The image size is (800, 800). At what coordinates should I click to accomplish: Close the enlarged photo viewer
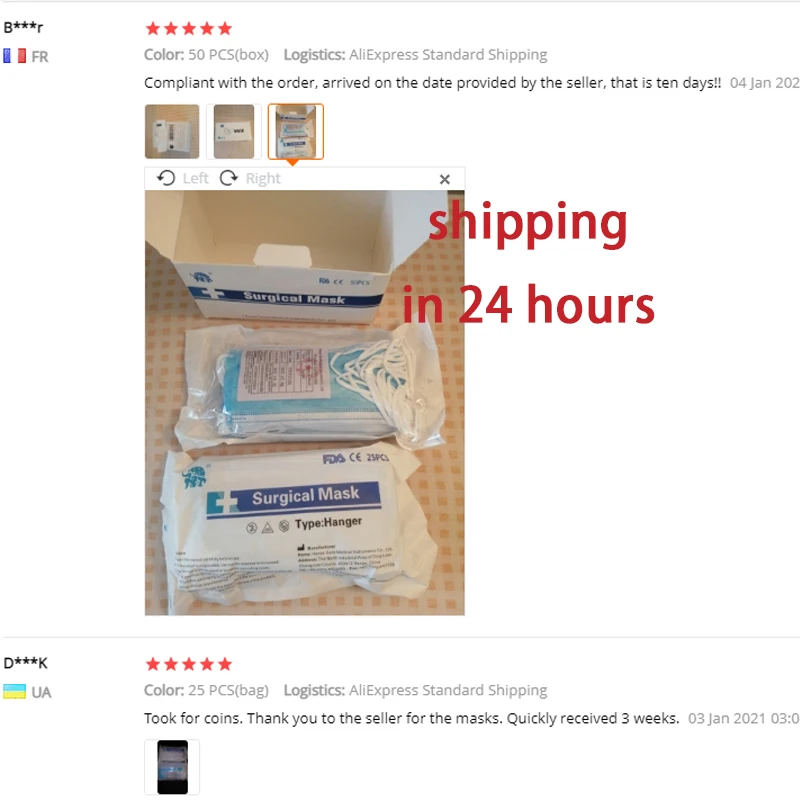(445, 179)
